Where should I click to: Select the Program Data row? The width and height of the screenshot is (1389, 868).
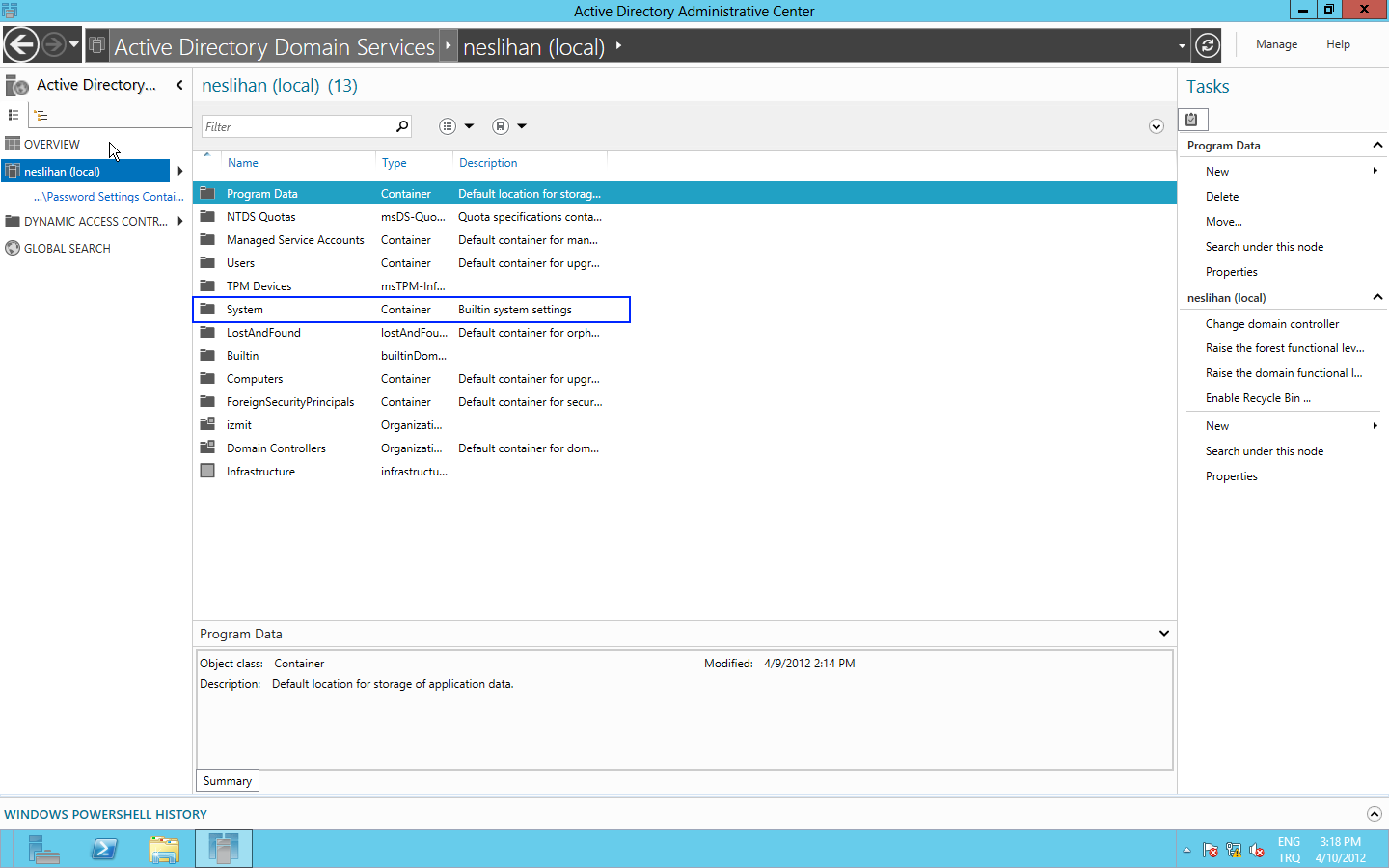pyautogui.click(x=685, y=193)
